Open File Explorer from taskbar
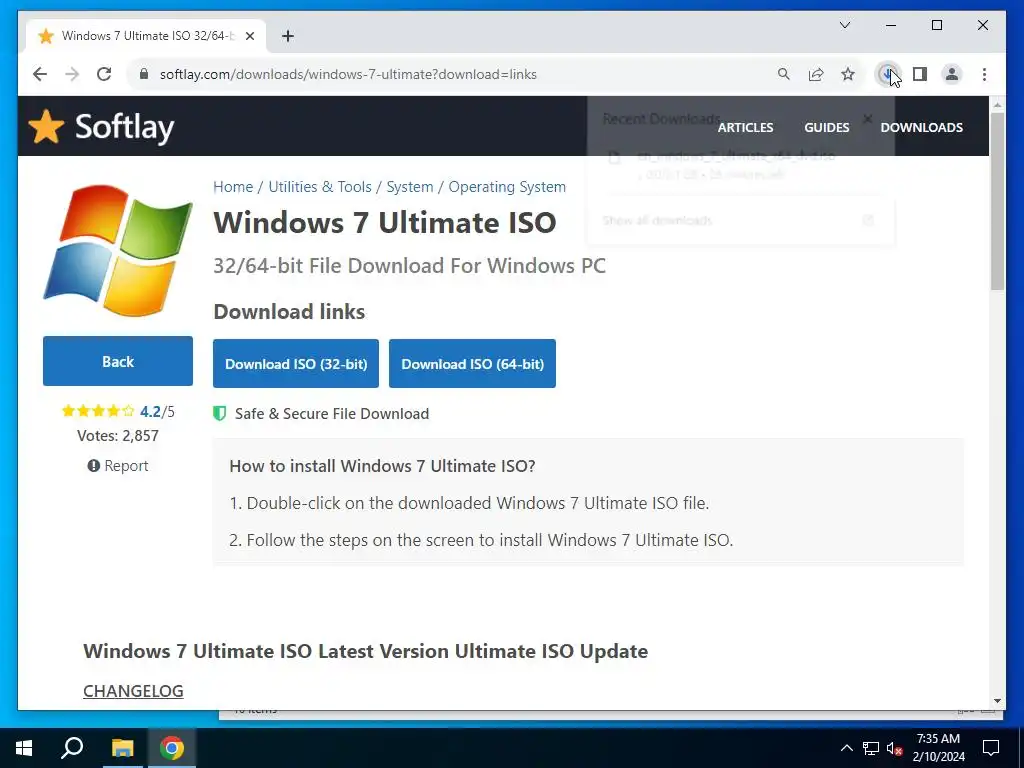The height and width of the screenshot is (768, 1024). (122, 748)
